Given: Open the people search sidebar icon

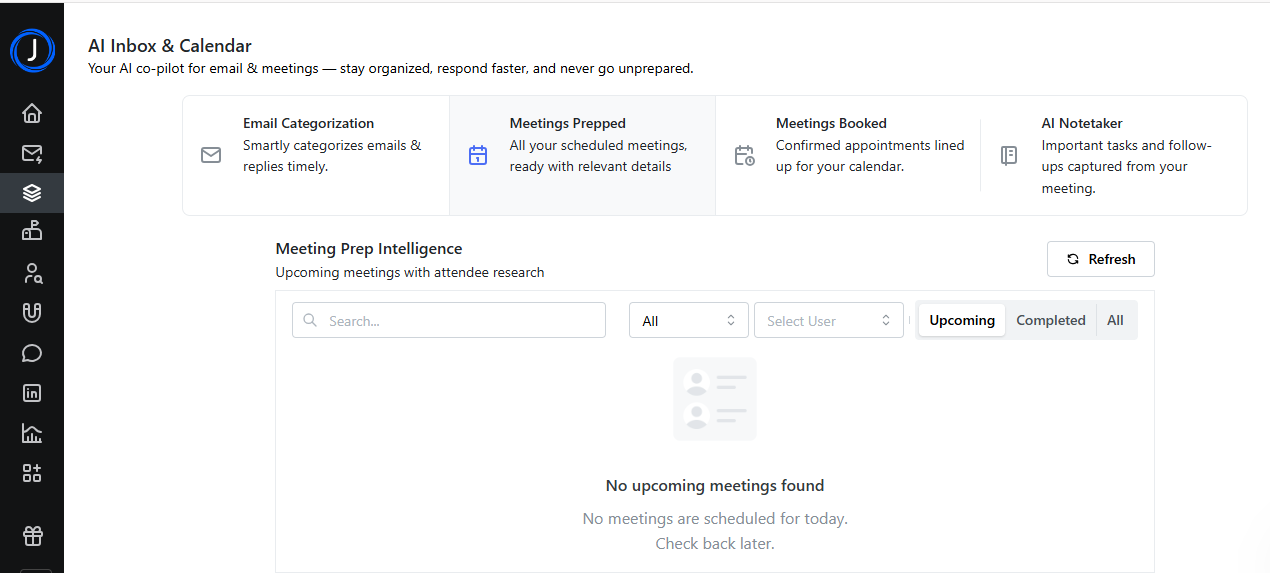Looking at the screenshot, I should click(32, 273).
